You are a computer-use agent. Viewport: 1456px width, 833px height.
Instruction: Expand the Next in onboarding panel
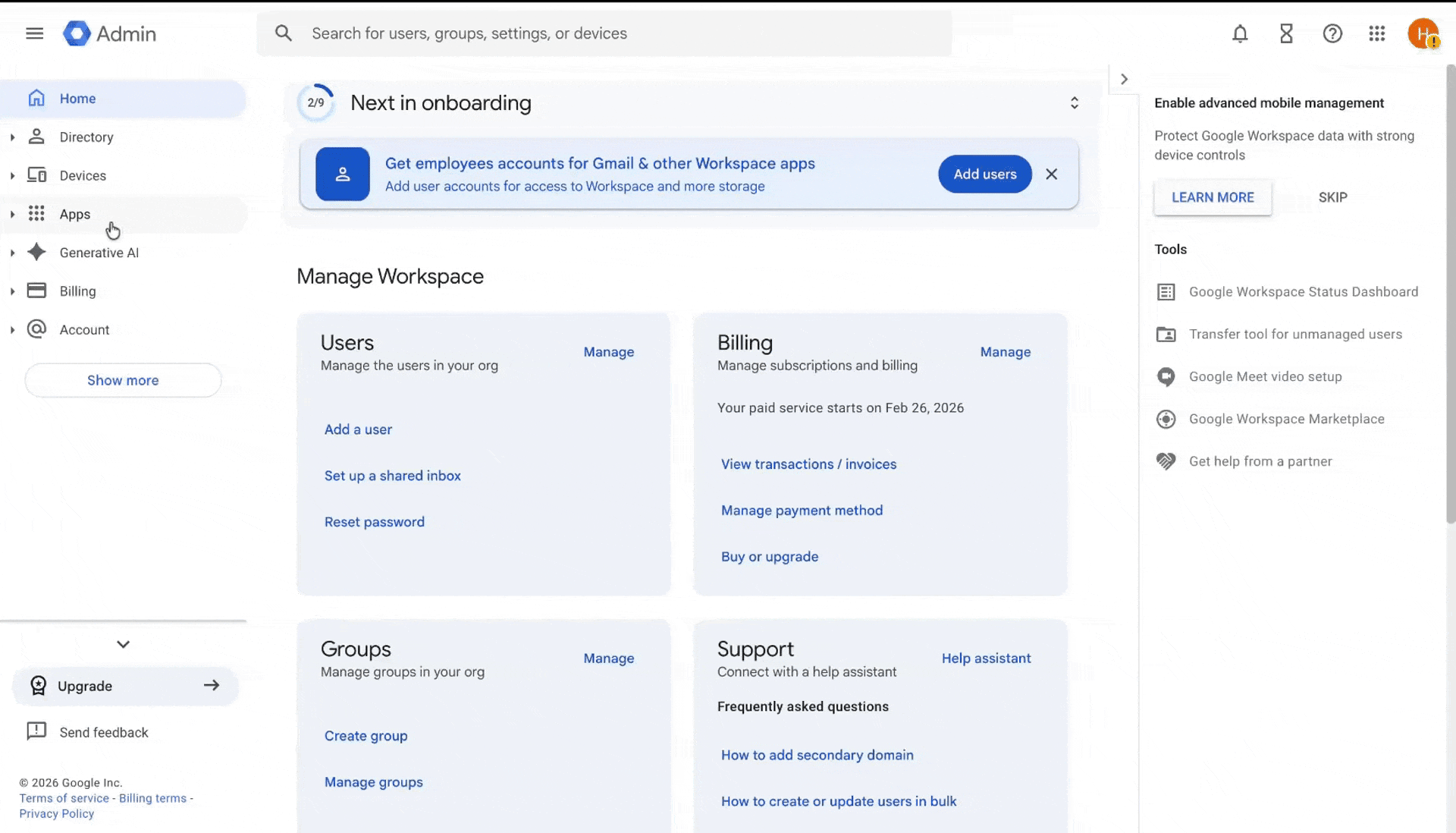[x=1074, y=103]
